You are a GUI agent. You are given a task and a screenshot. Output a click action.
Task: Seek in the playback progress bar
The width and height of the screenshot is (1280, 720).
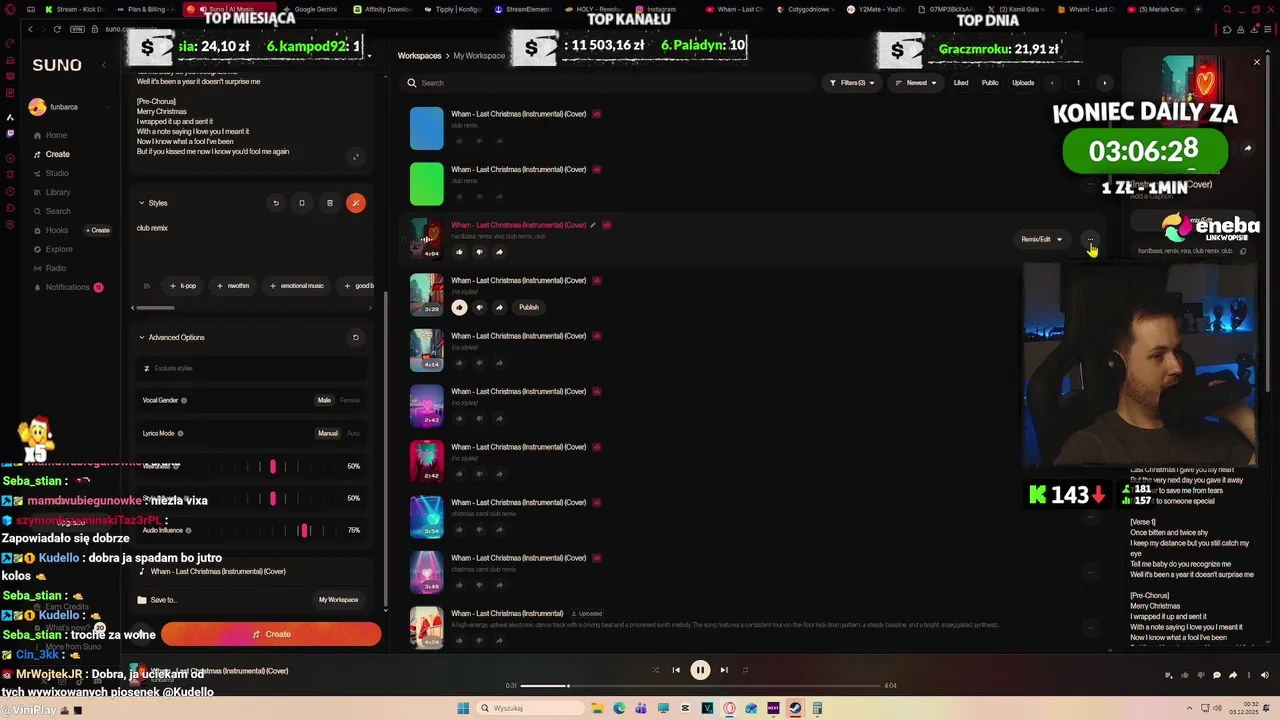pos(700,686)
